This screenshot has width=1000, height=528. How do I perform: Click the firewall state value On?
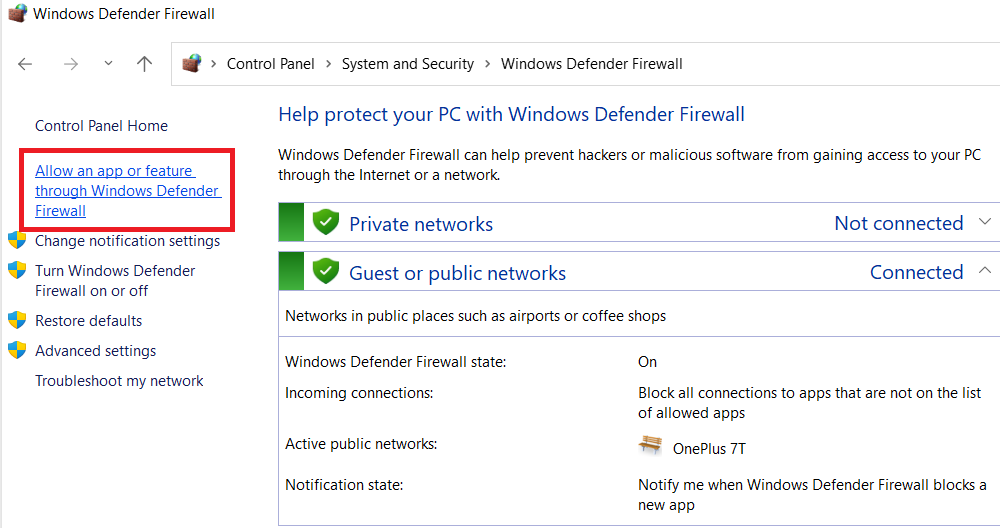click(647, 362)
